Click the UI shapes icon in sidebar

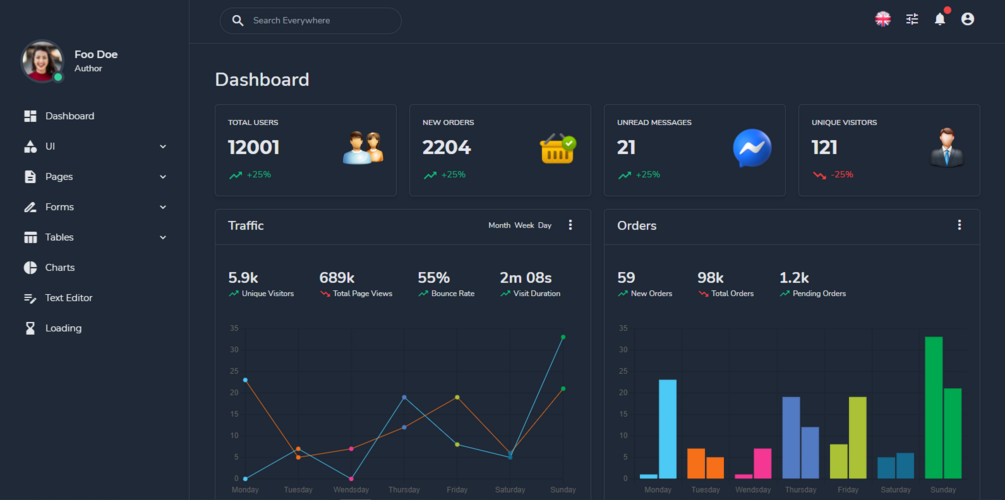(30, 146)
